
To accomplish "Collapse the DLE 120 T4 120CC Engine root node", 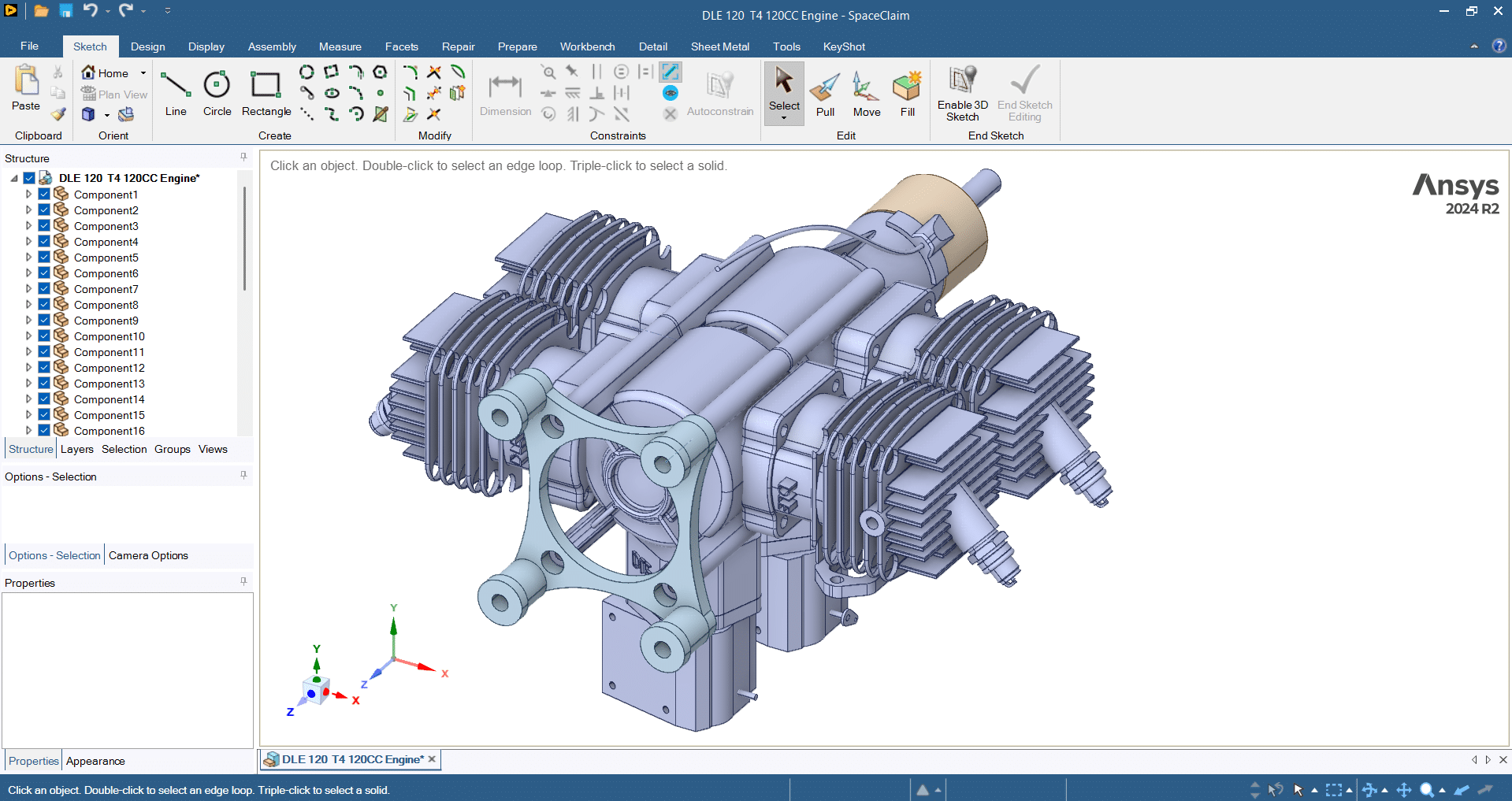I will click(14, 179).
